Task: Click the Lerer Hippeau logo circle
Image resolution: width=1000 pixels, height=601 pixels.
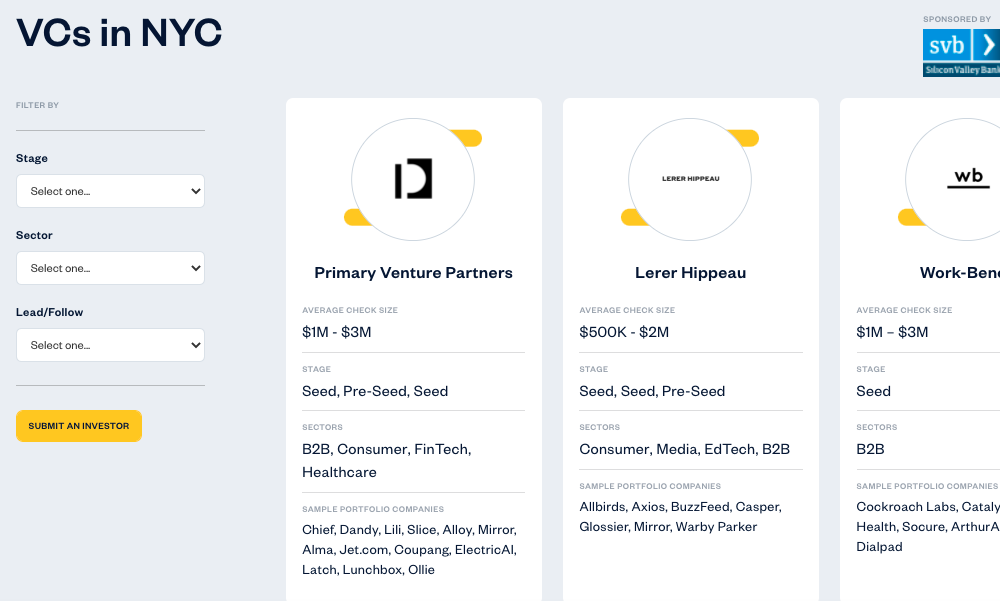Action: pyautogui.click(x=690, y=179)
